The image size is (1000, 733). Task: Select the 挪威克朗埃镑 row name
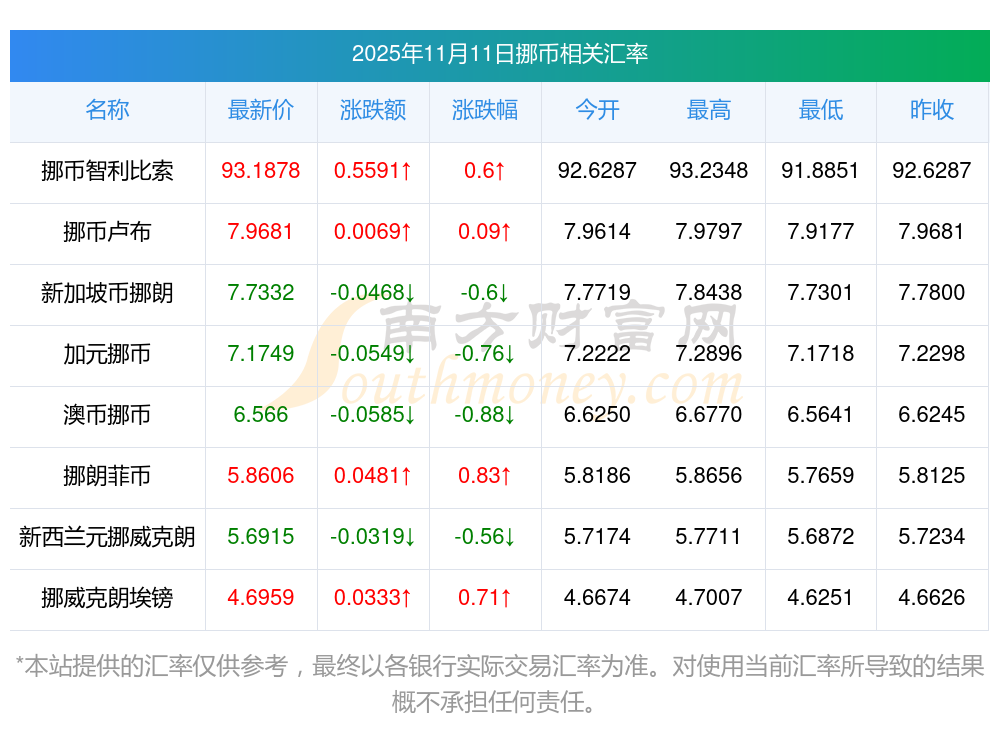(107, 598)
